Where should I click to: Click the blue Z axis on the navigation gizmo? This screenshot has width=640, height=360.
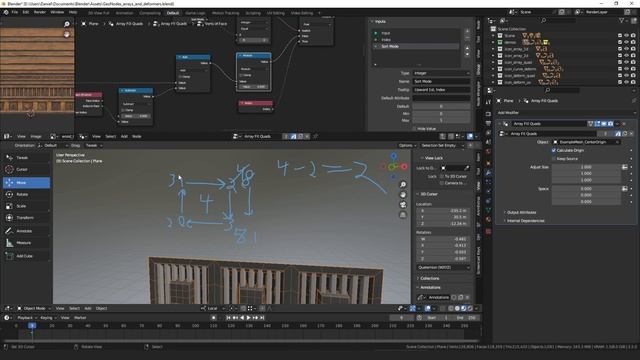tap(393, 156)
